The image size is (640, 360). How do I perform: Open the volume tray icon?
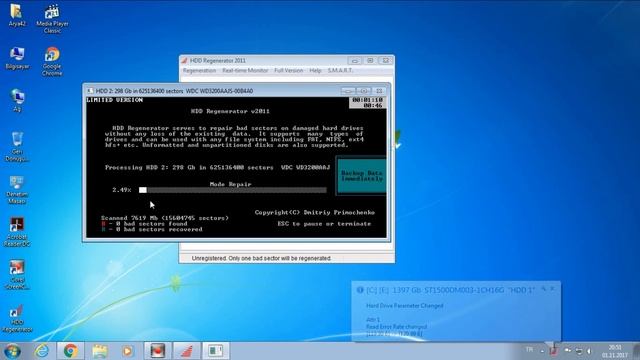pos(589,351)
